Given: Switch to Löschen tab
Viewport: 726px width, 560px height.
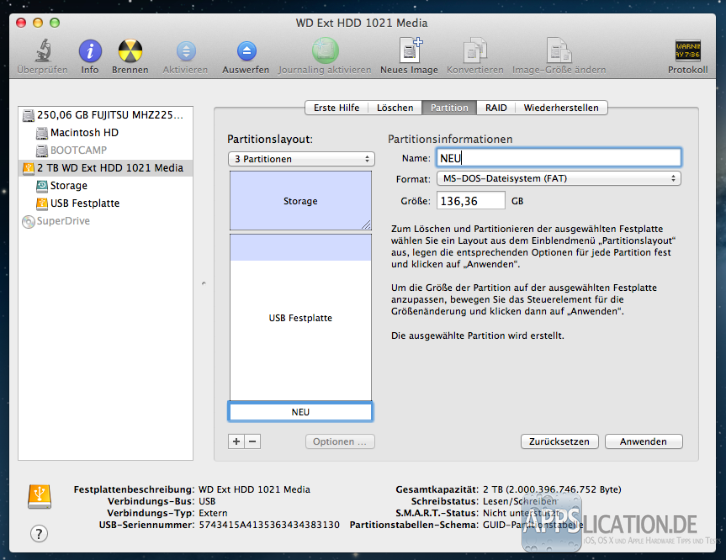Looking at the screenshot, I should point(395,107).
